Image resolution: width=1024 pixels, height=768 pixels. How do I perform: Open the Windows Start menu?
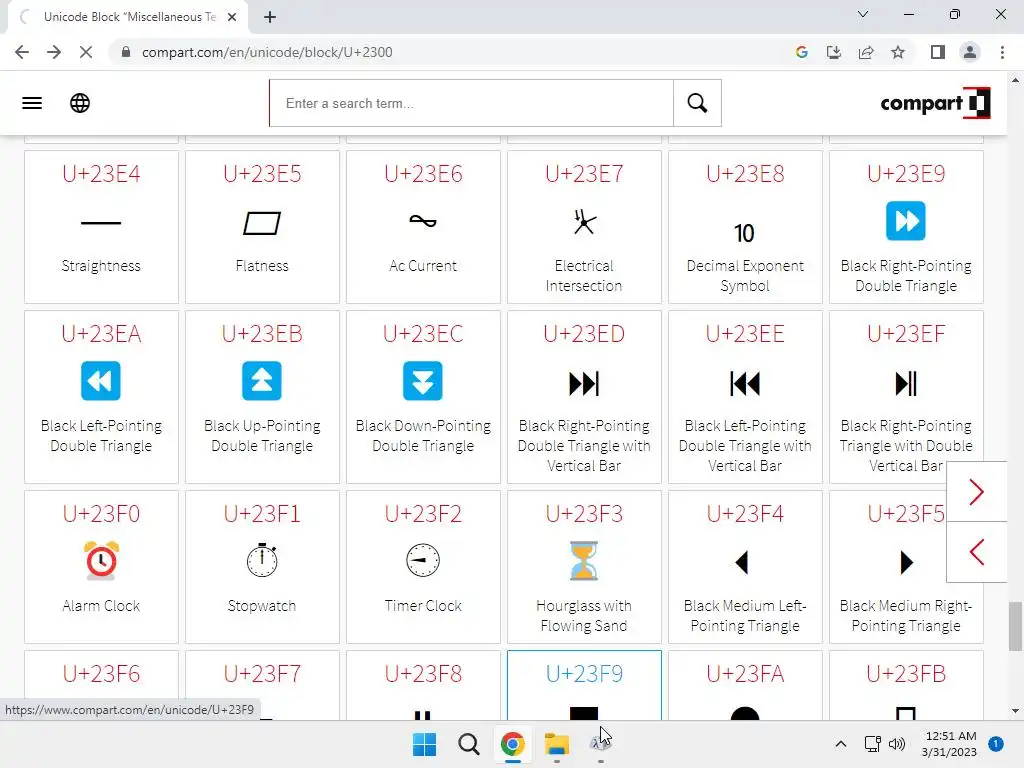tap(424, 744)
